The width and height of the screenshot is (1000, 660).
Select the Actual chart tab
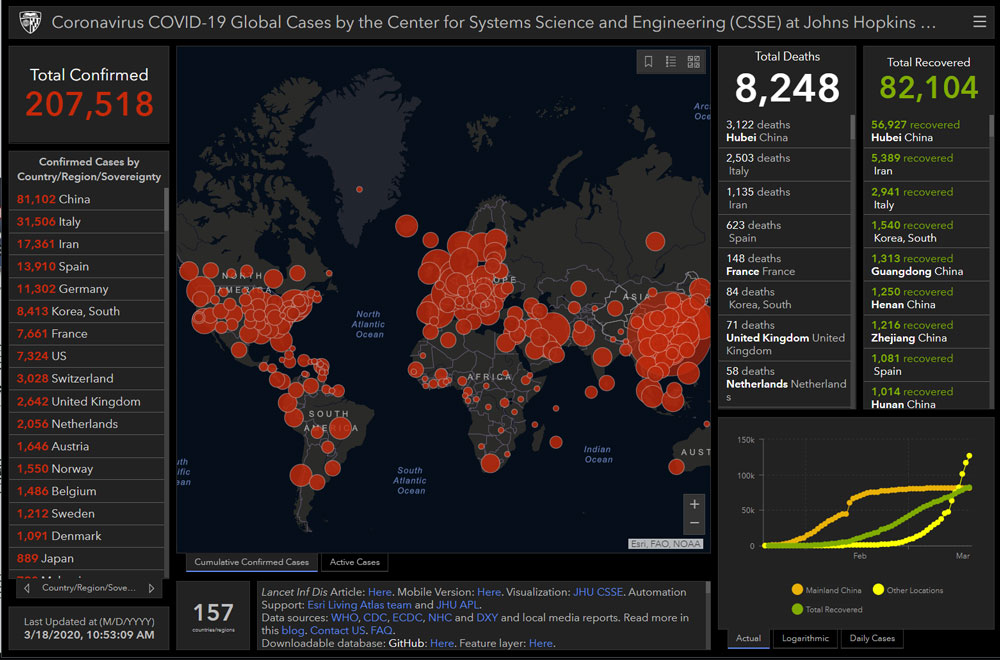[x=748, y=638]
